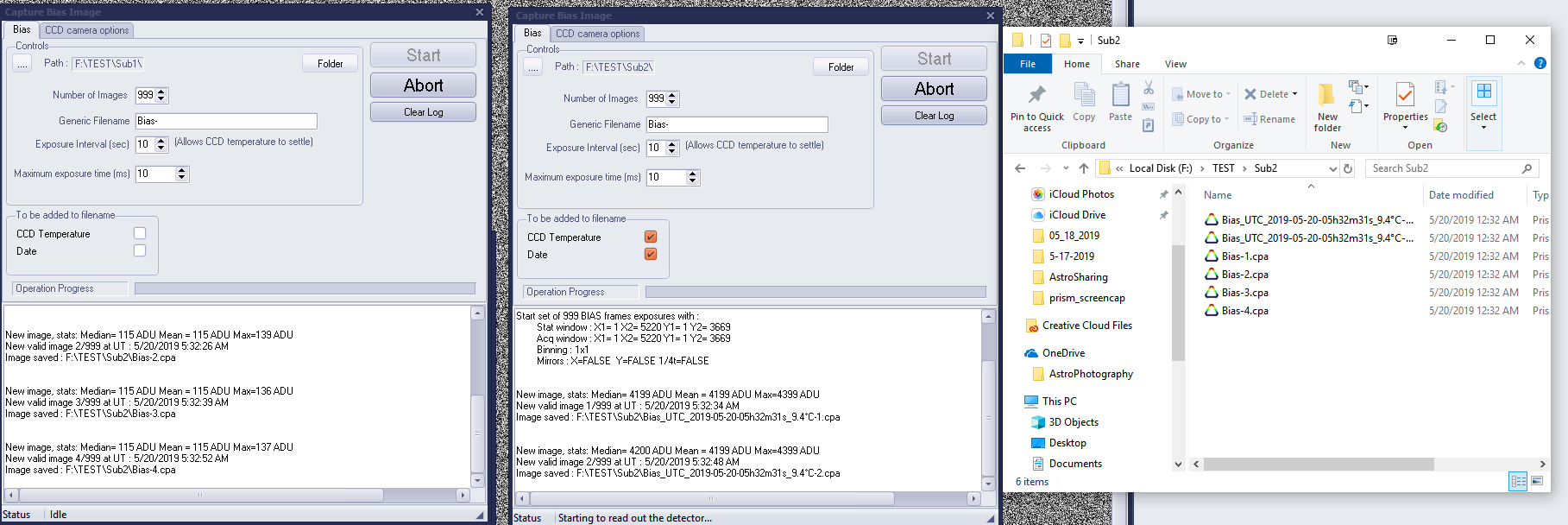Uncheck CCD Temperature in Sub2 window

pos(651,237)
